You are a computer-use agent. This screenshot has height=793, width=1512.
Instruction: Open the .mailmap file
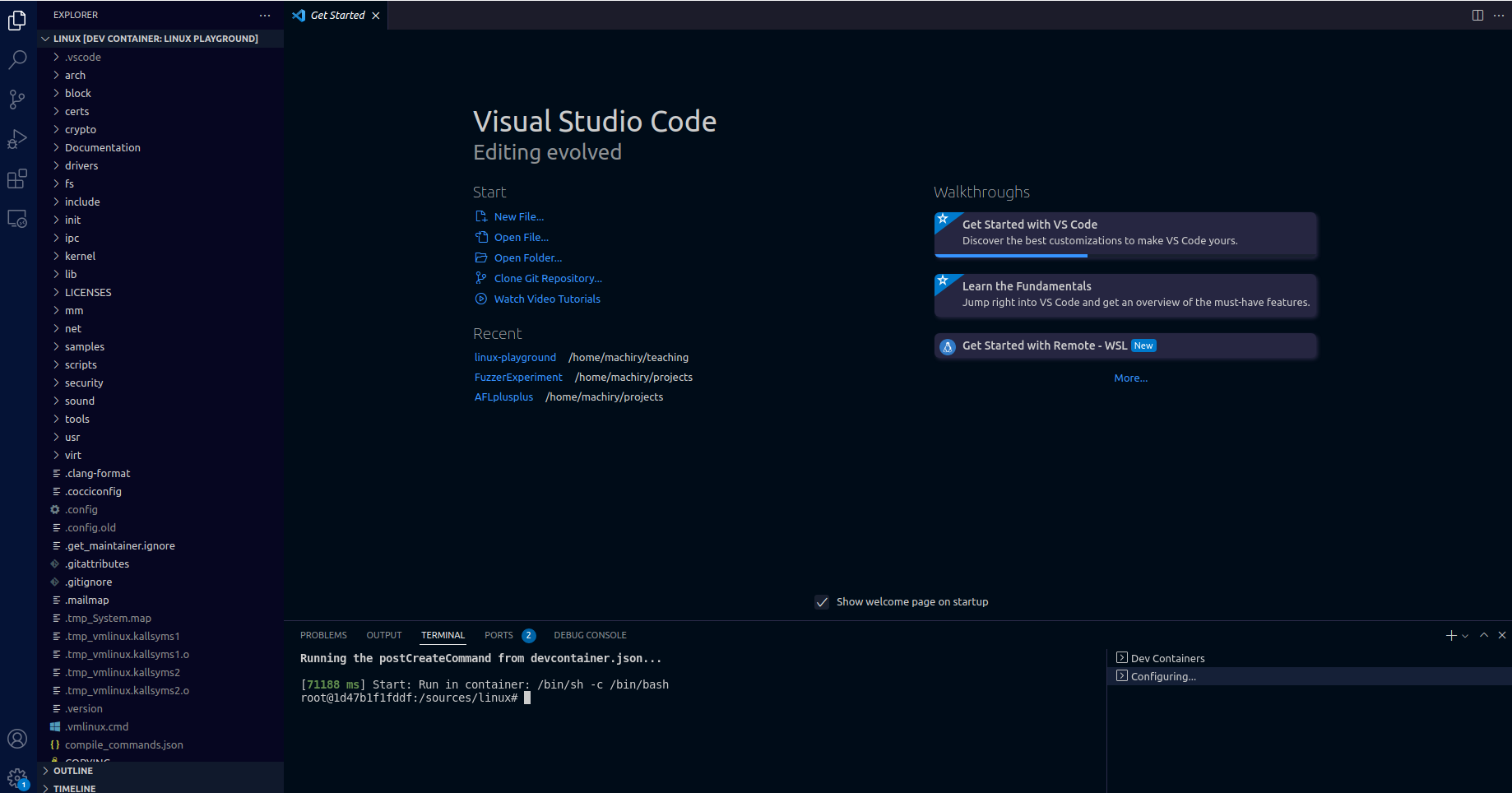tap(160, 600)
